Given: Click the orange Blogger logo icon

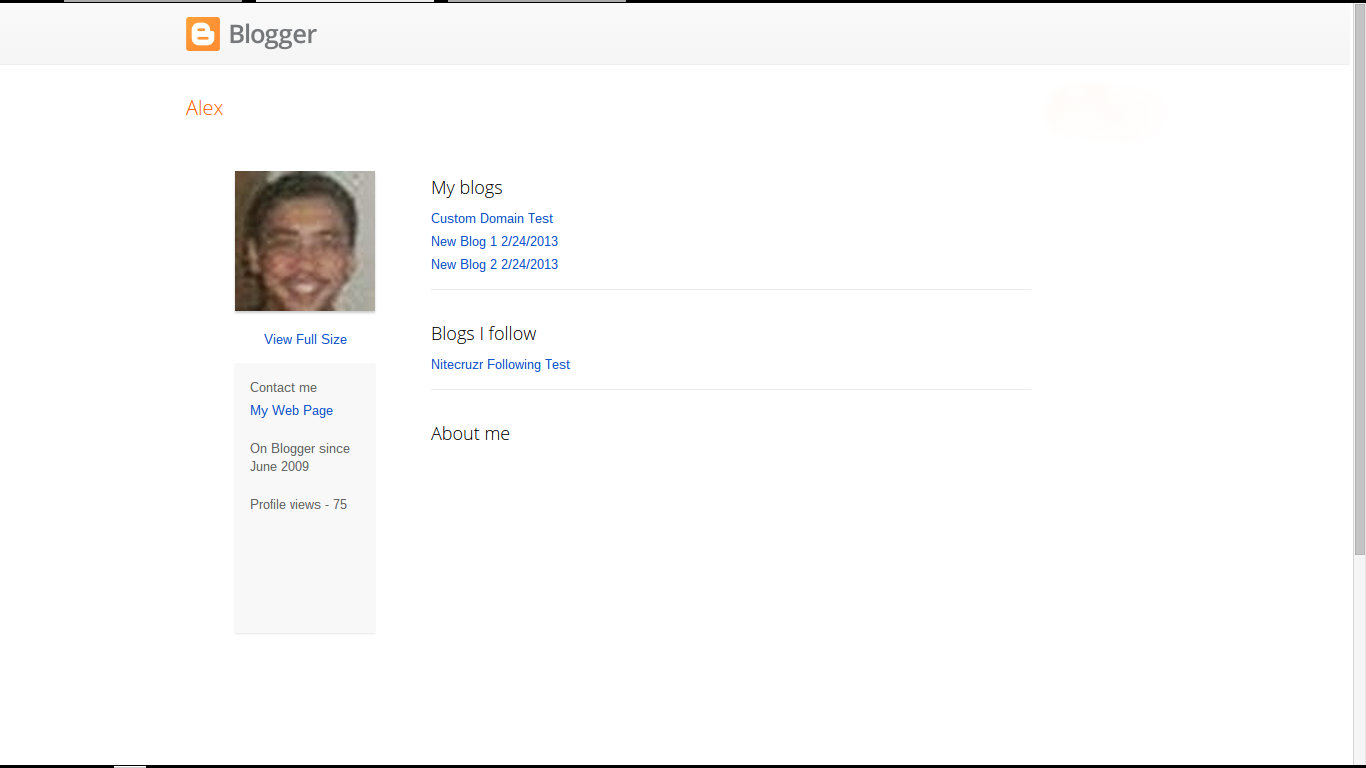Looking at the screenshot, I should pyautogui.click(x=202, y=33).
